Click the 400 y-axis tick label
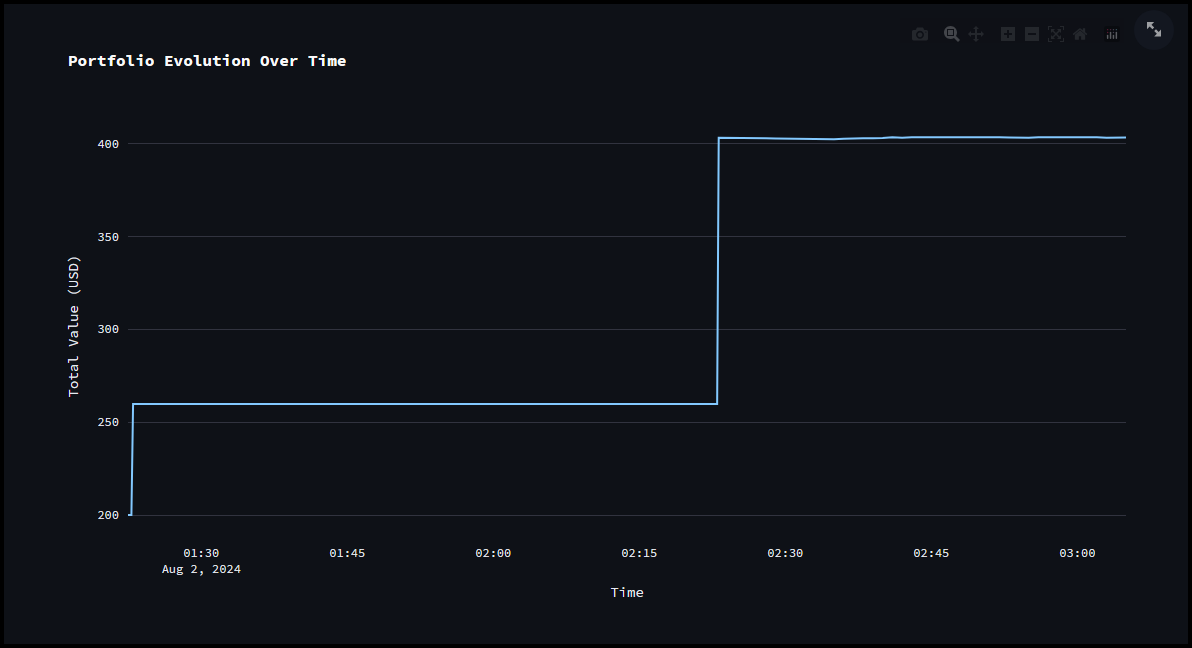 pyautogui.click(x=107, y=144)
